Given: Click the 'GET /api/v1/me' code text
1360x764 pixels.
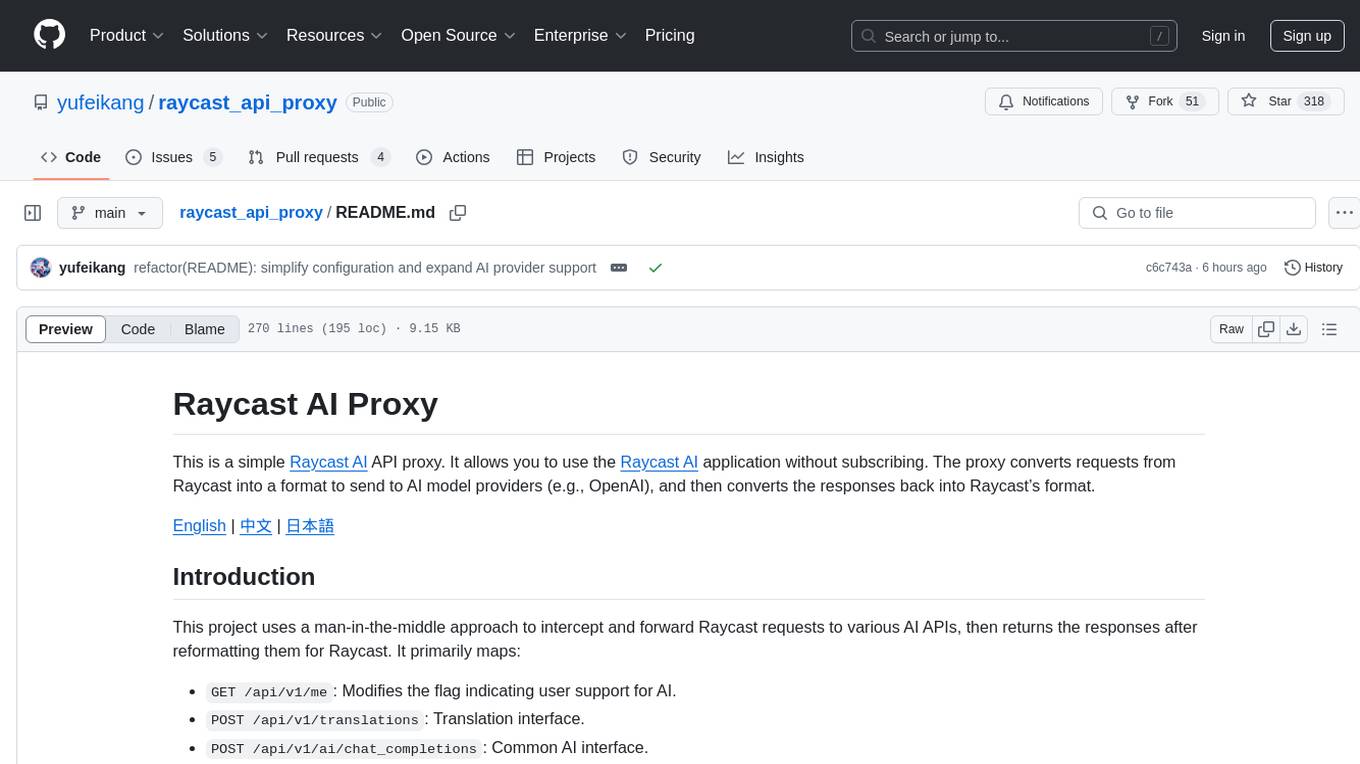Looking at the screenshot, I should pyautogui.click(x=269, y=692).
